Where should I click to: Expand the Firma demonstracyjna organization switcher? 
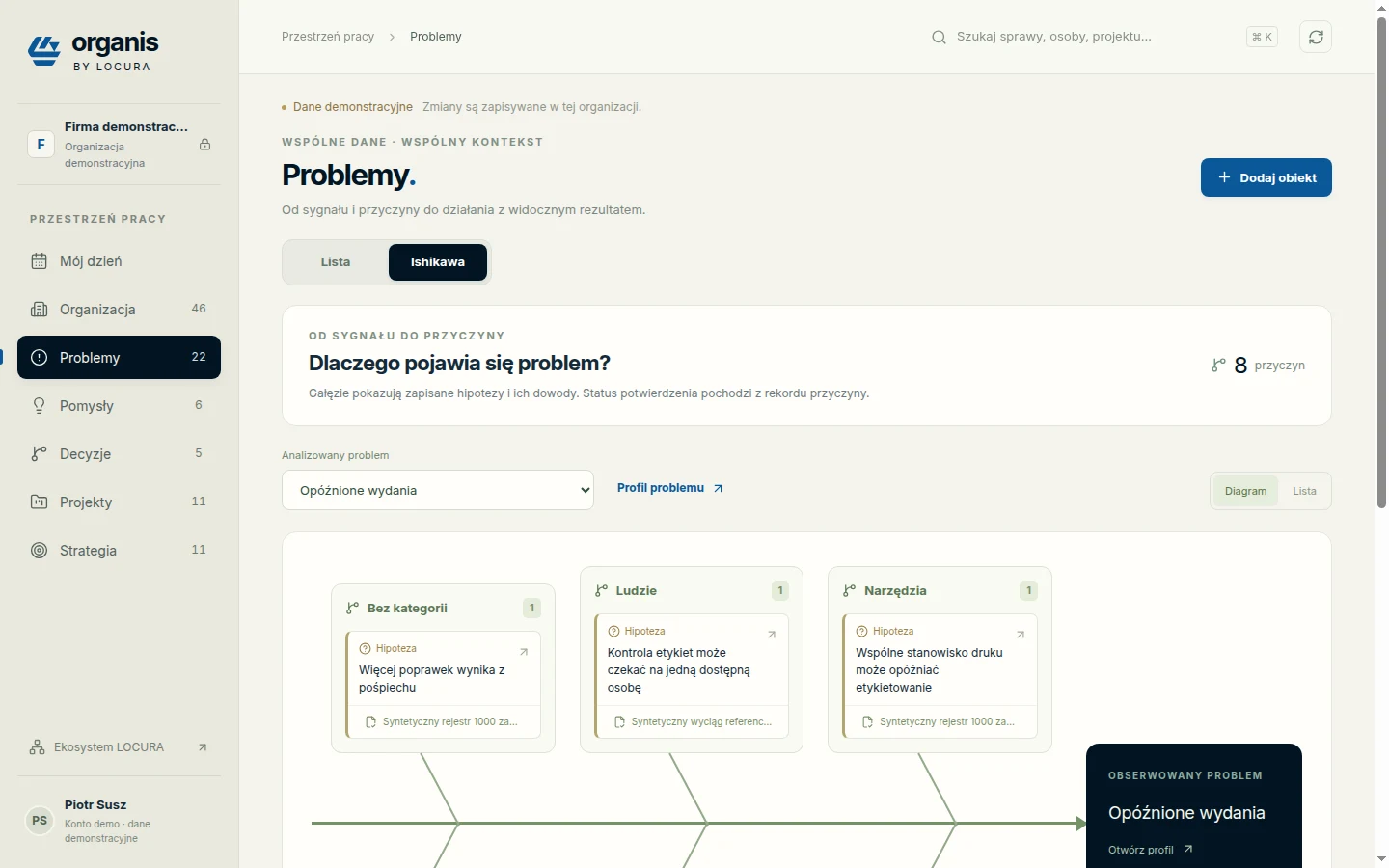pyautogui.click(x=119, y=145)
